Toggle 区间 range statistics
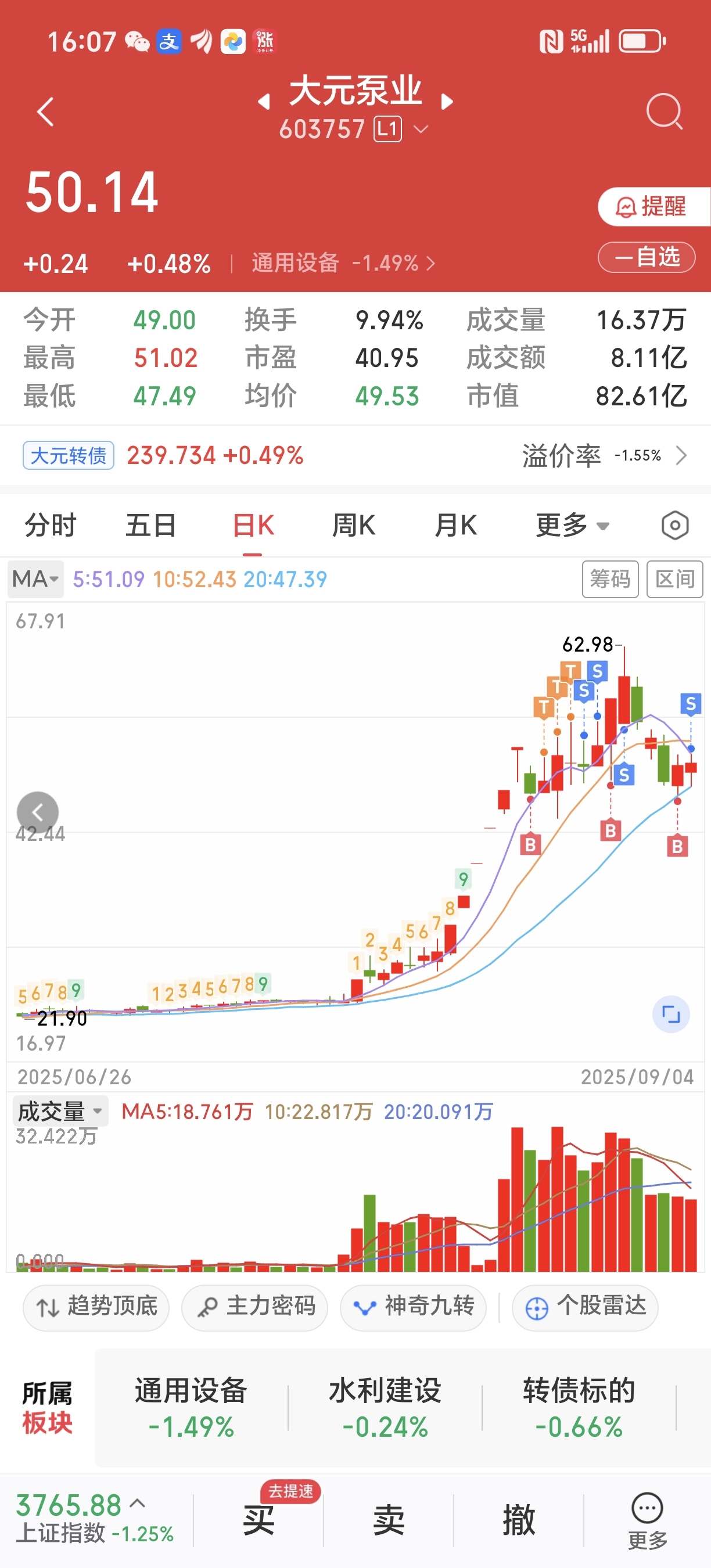Image resolution: width=711 pixels, height=1568 pixels. (x=674, y=579)
